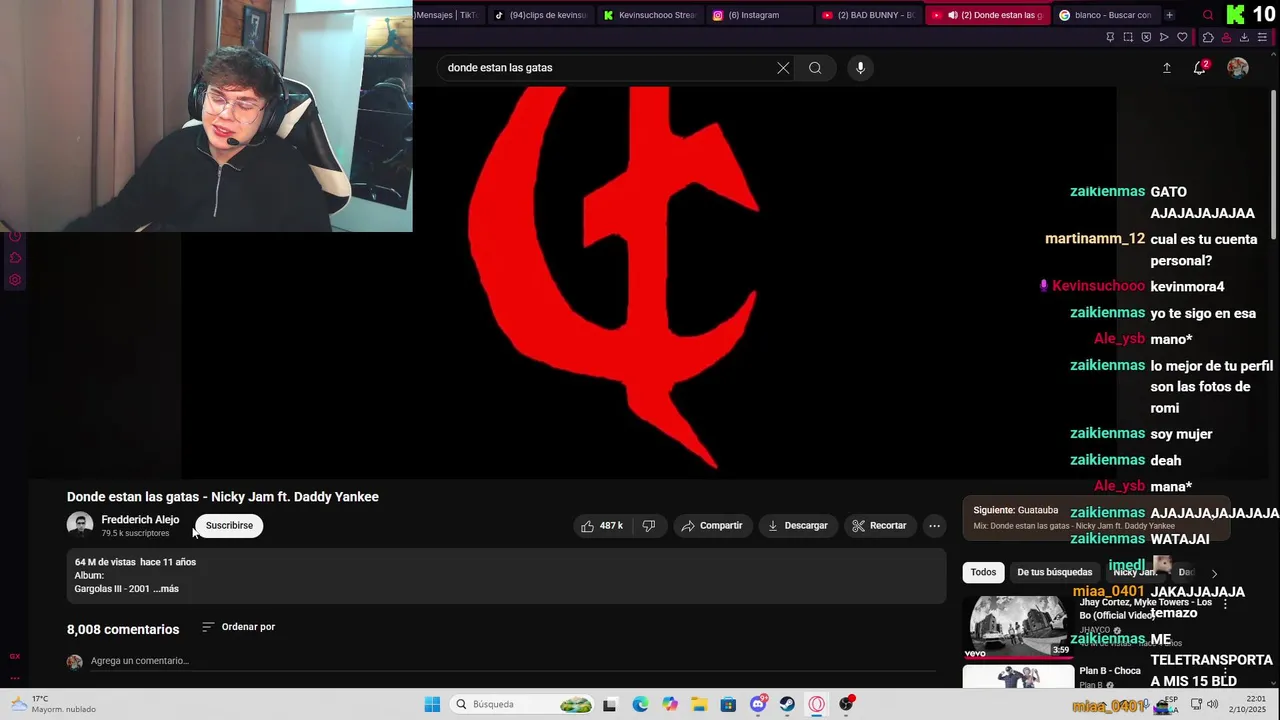This screenshot has width=1280, height=720.
Task: Open Microsoft Edge from taskbar
Action: [640, 704]
